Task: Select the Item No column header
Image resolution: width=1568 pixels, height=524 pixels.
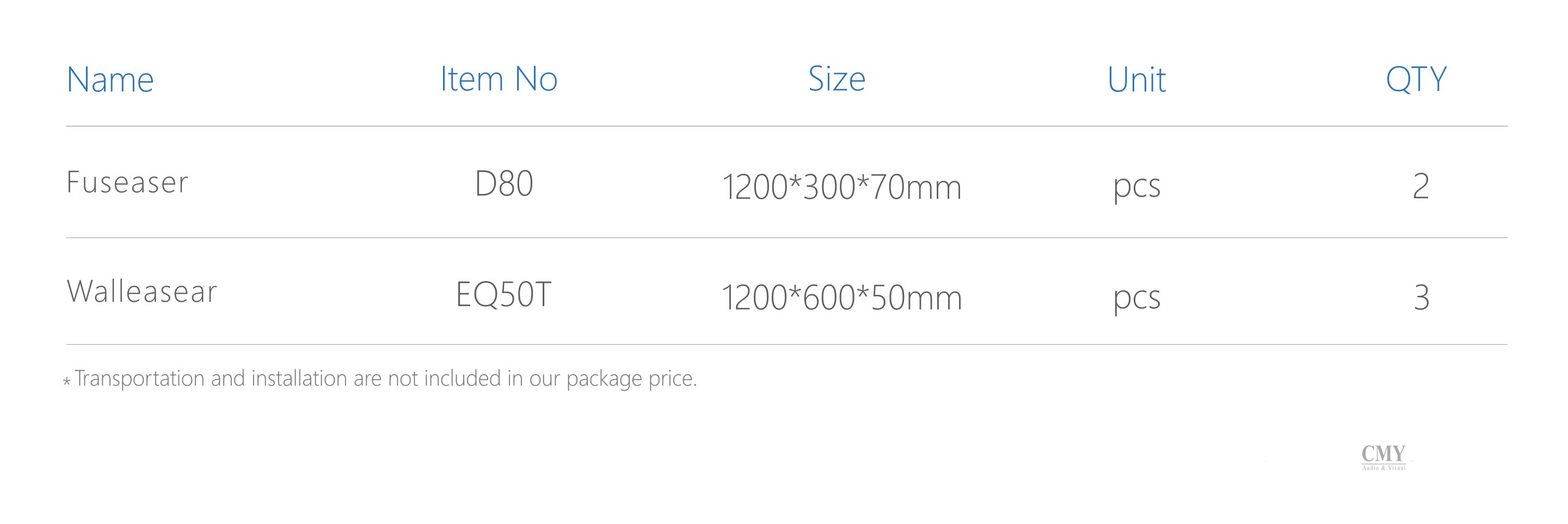Action: coord(499,79)
